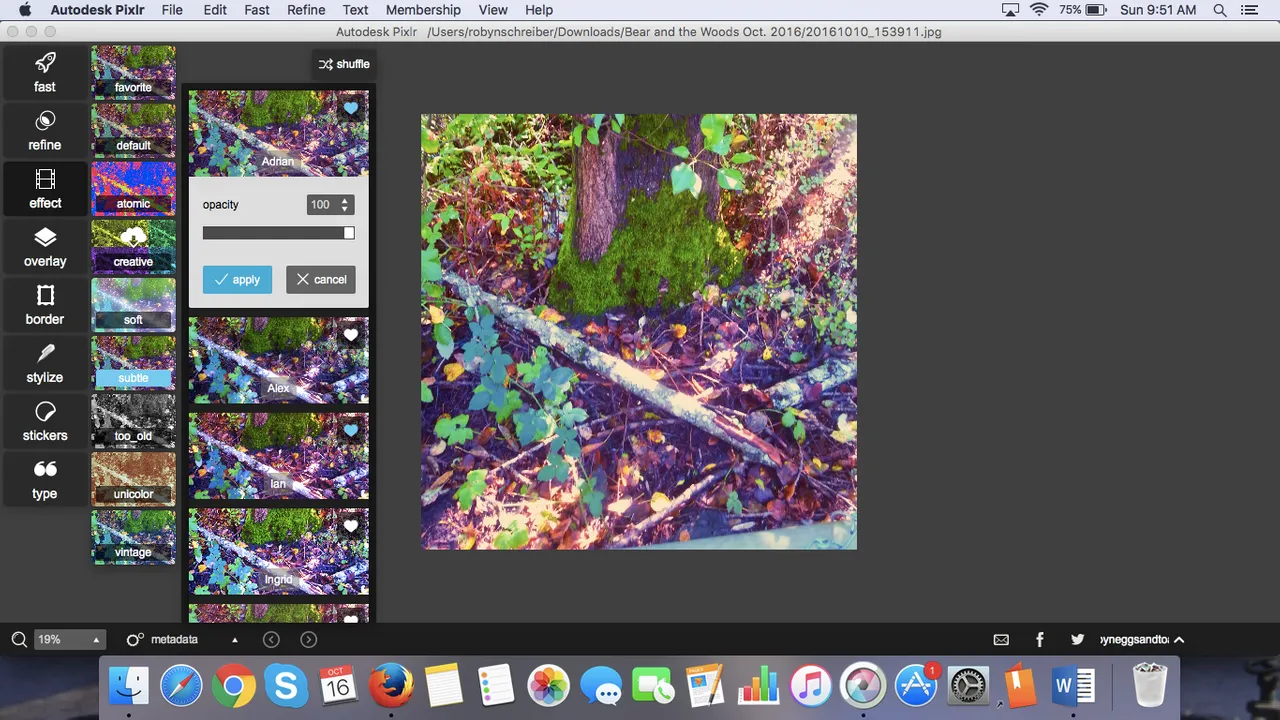The image size is (1280, 720).
Task: Toggle favorite heart on Alex effect
Action: click(x=351, y=335)
